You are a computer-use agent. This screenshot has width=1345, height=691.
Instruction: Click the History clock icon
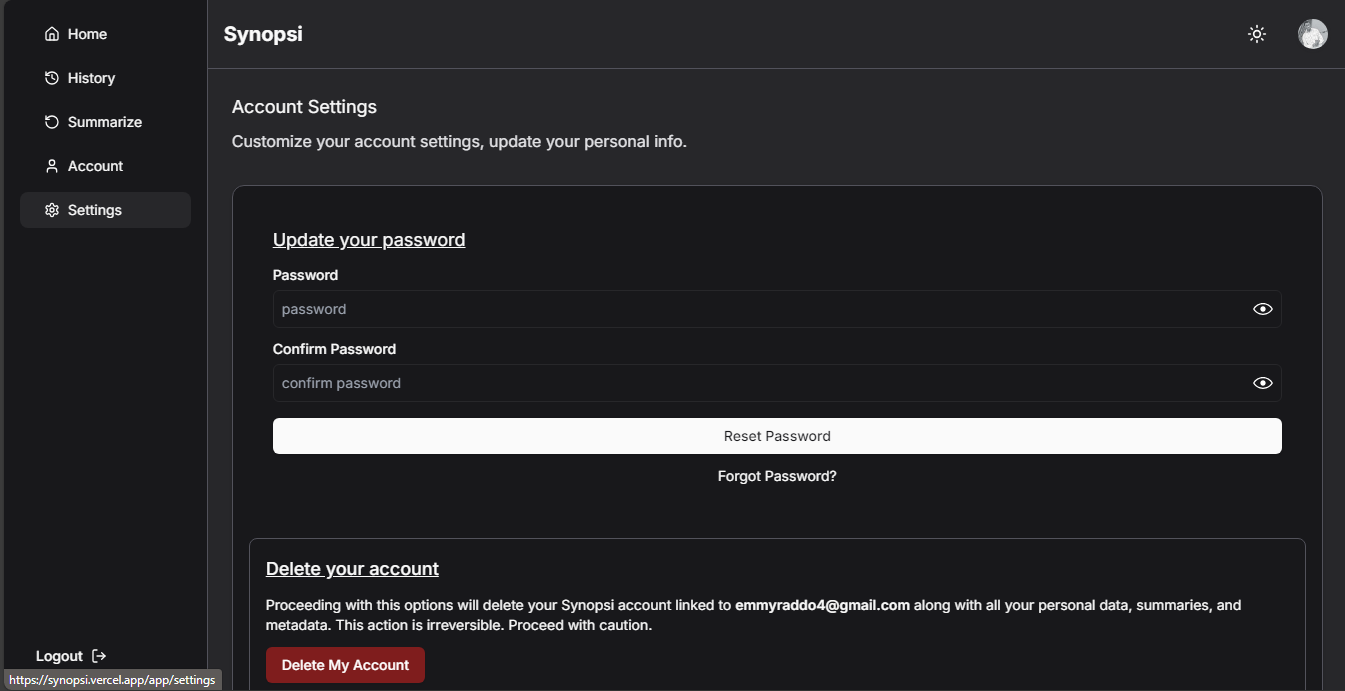coord(52,78)
